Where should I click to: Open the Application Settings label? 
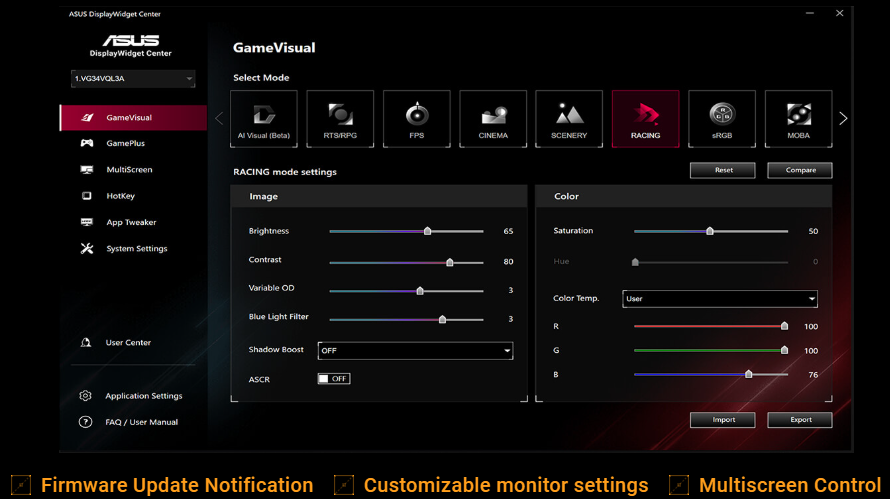click(144, 396)
